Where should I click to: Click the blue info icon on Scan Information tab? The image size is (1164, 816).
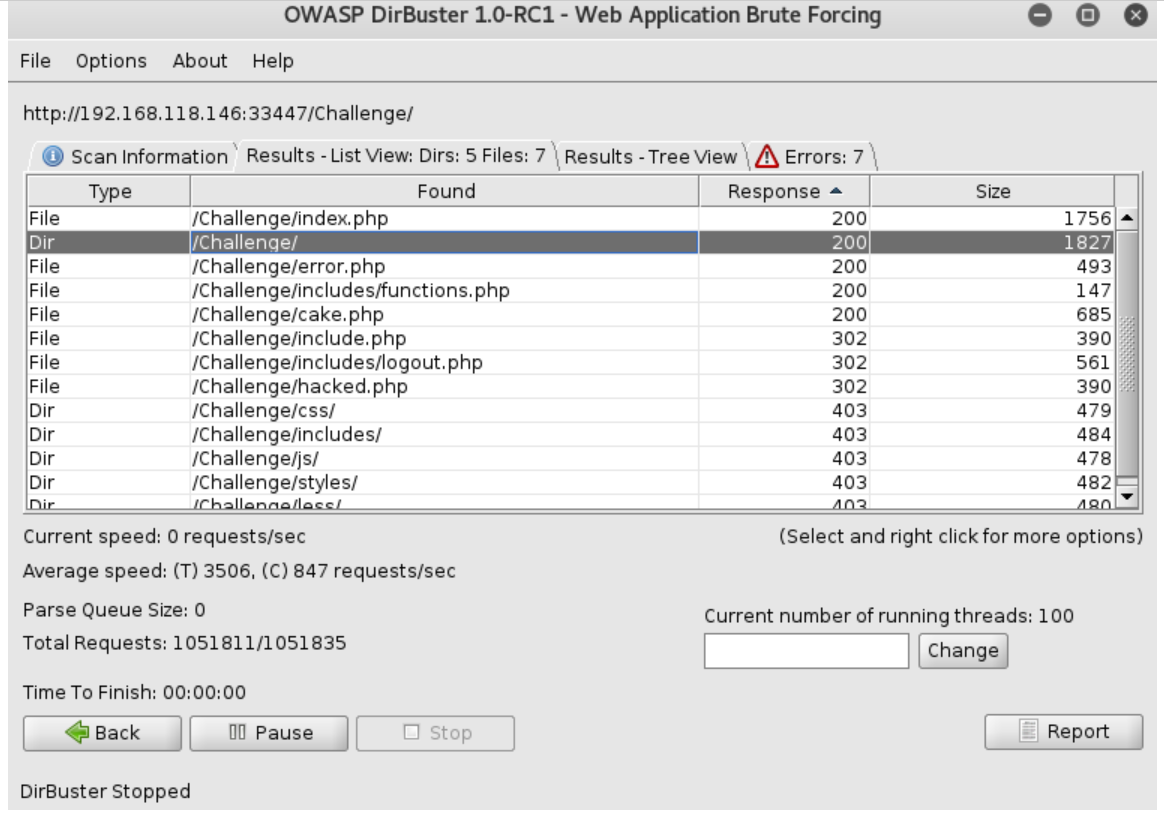click(53, 156)
